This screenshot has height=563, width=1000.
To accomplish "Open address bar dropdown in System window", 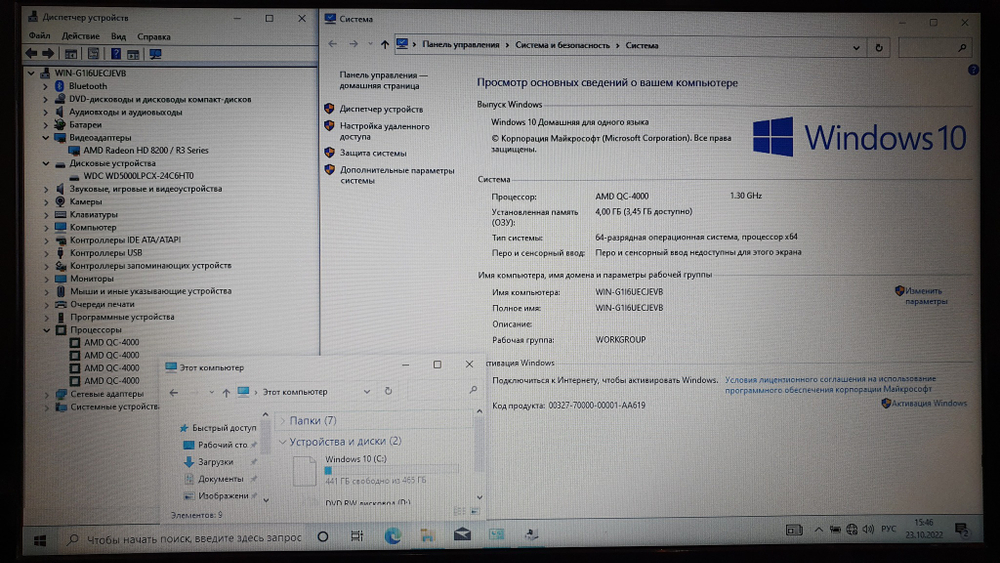I will [x=856, y=48].
